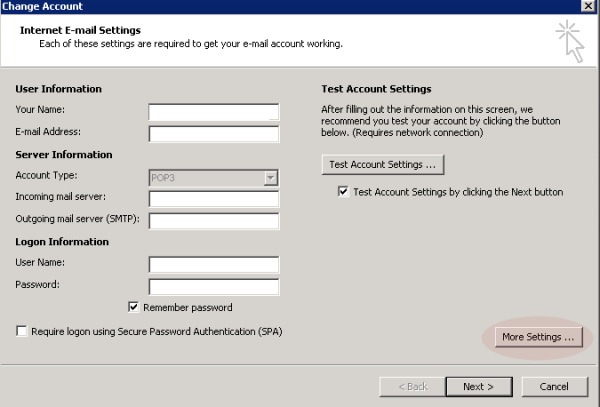Click the Test Account Settings button
The image size is (600, 407).
point(383,164)
